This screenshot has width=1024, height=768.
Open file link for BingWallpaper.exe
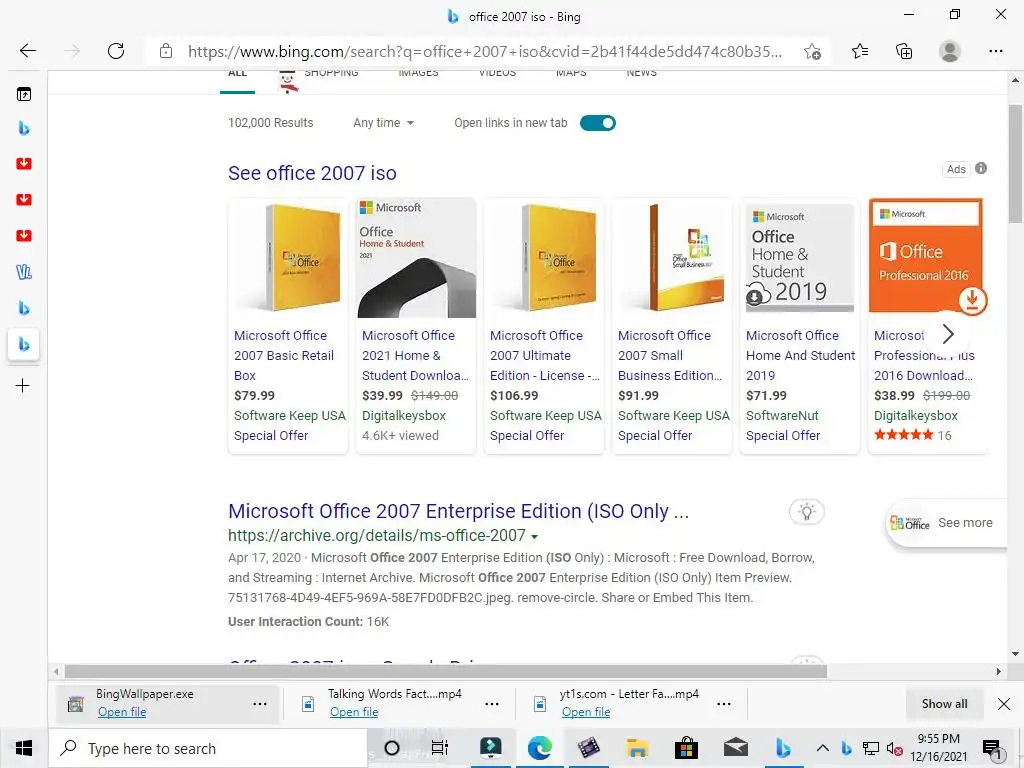[x=122, y=712]
